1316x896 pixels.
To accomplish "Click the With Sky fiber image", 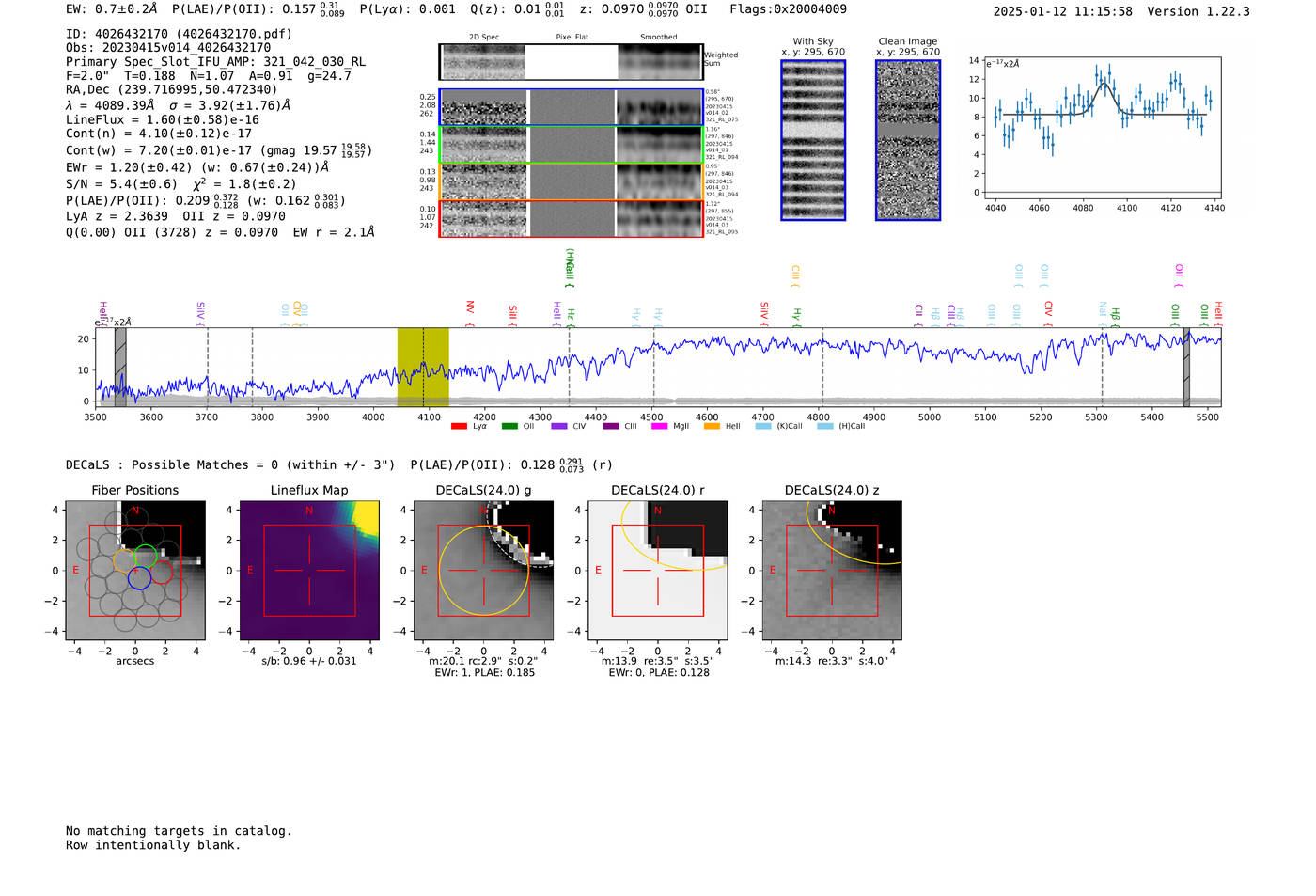I will pyautogui.click(x=813, y=140).
